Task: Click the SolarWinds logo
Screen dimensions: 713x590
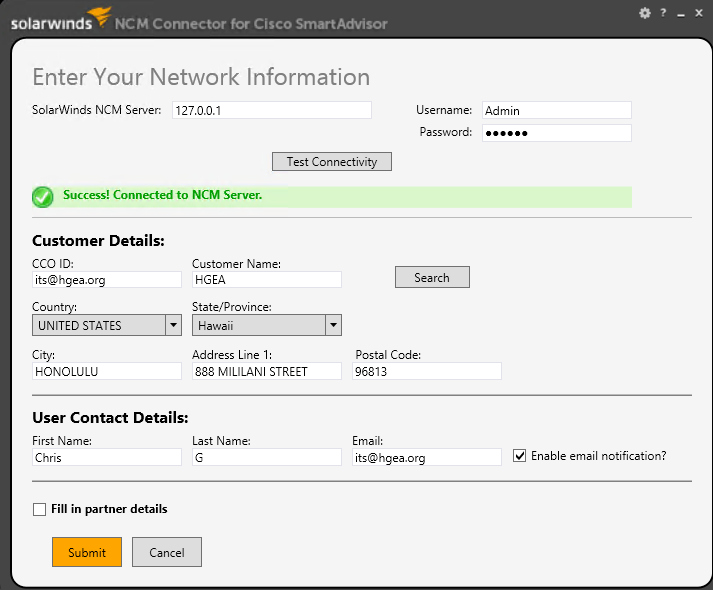Action: click(61, 20)
